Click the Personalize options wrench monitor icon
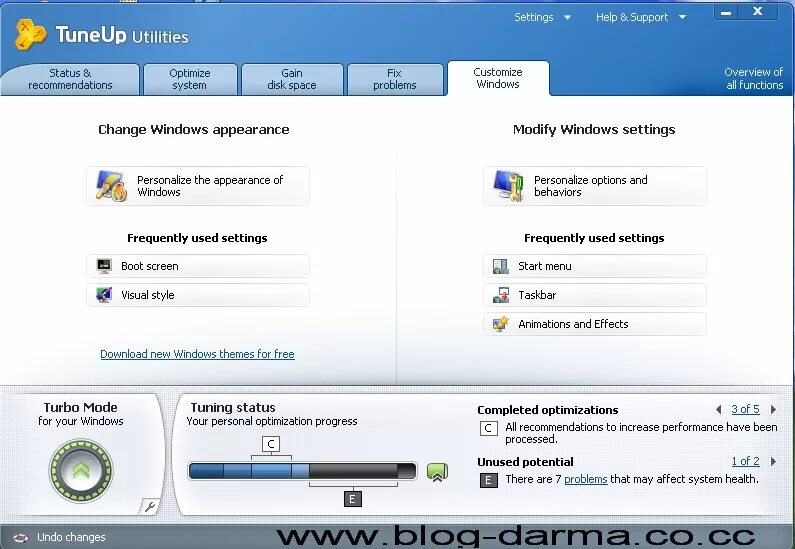795x549 pixels. pyautogui.click(x=509, y=186)
